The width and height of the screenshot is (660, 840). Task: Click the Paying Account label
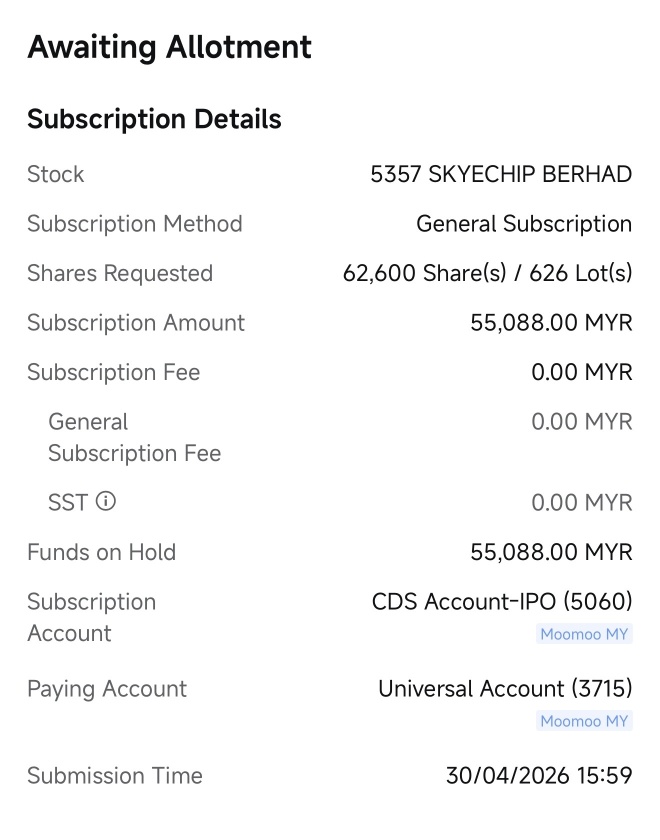coord(107,689)
